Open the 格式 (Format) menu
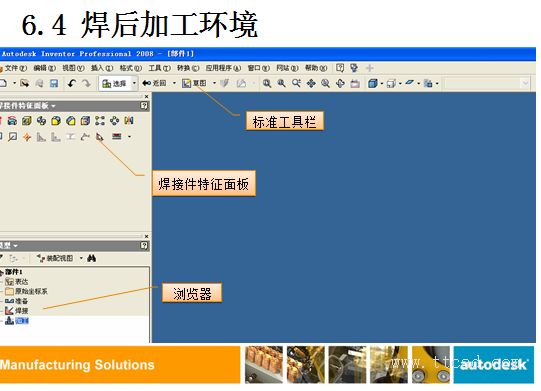 pyautogui.click(x=130, y=68)
